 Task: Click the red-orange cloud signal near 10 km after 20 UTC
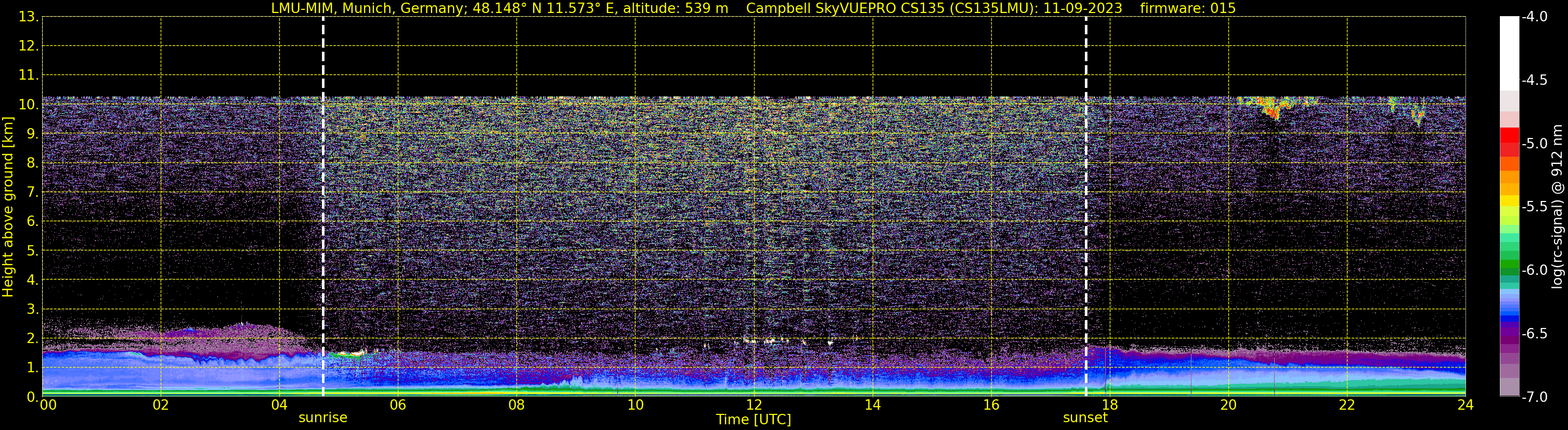pos(1271,107)
